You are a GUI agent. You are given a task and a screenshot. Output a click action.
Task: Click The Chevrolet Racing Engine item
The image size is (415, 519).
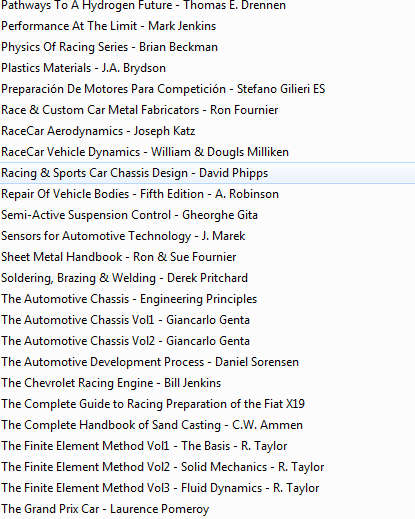111,383
